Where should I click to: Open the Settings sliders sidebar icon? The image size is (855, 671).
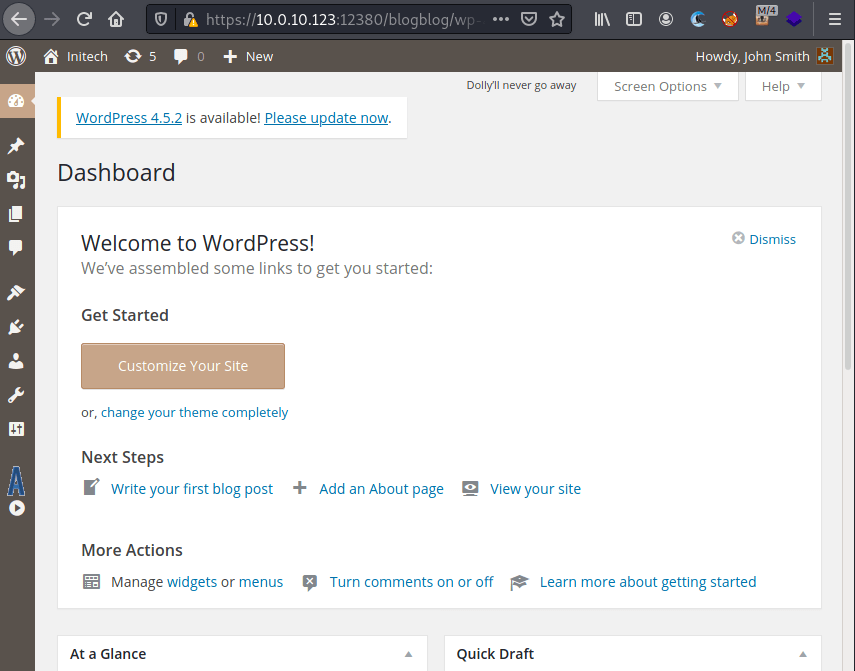16,429
